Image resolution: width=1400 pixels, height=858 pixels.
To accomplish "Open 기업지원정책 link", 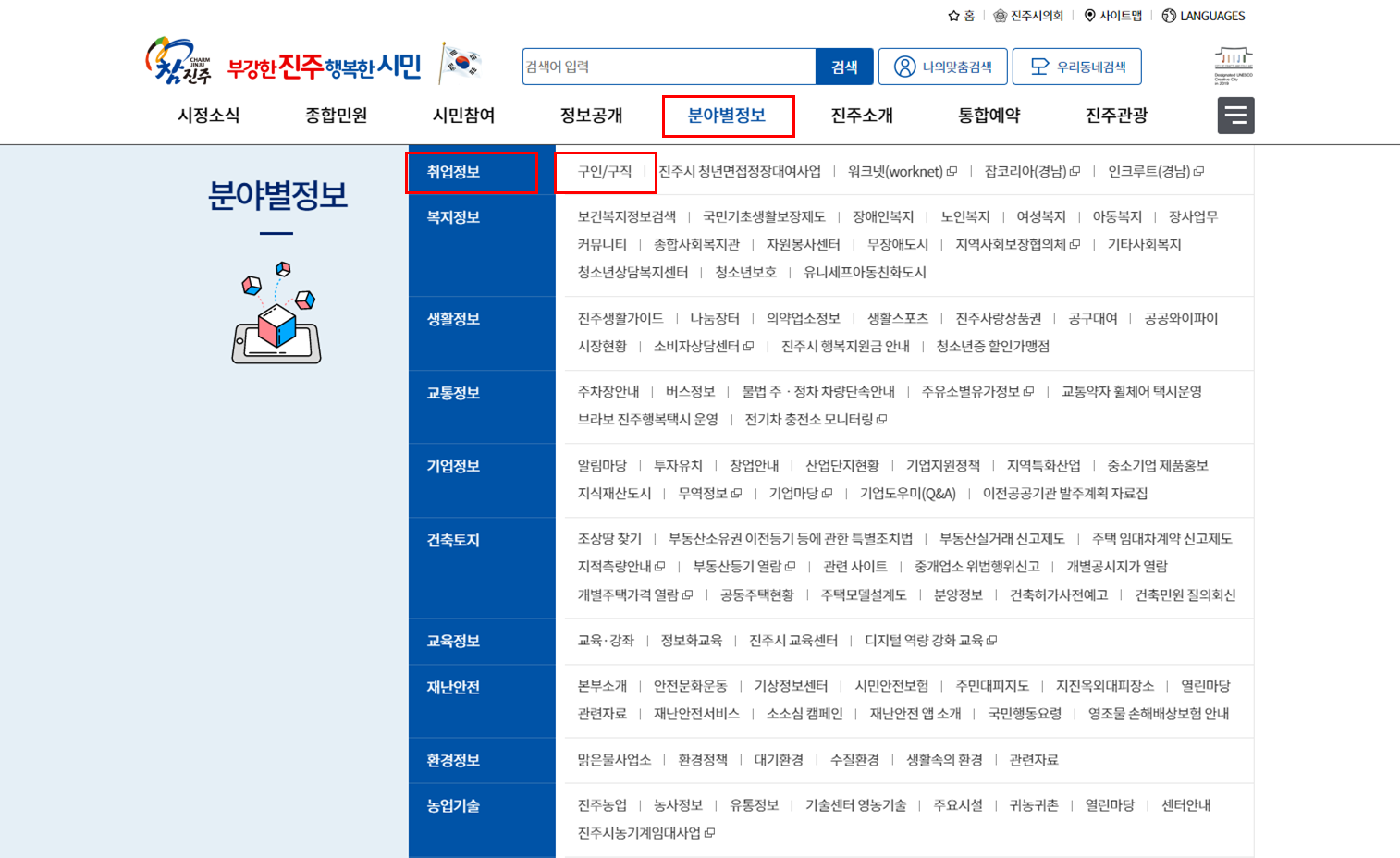I will pyautogui.click(x=943, y=465).
